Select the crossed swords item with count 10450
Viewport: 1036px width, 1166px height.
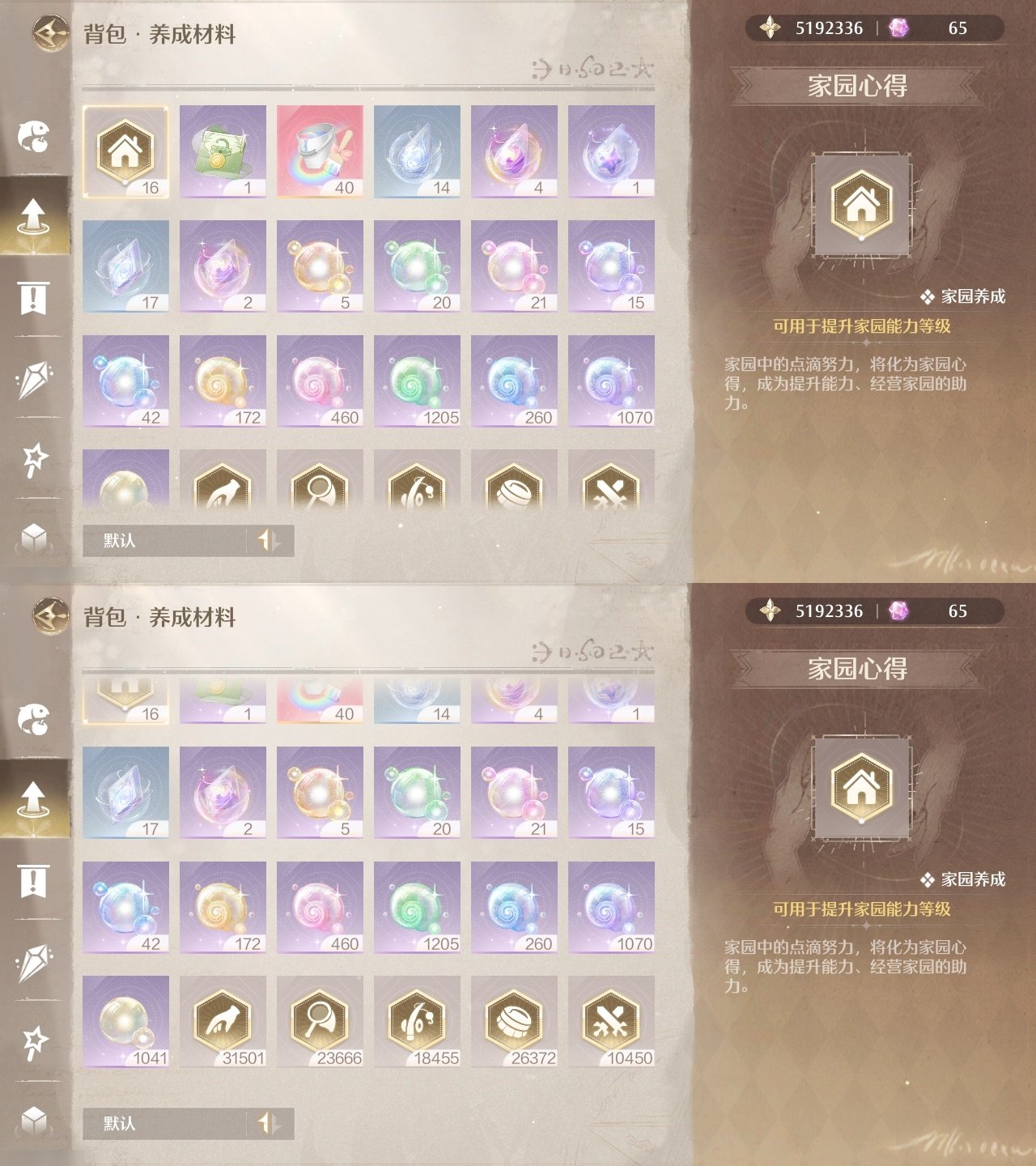pyautogui.click(x=611, y=1022)
